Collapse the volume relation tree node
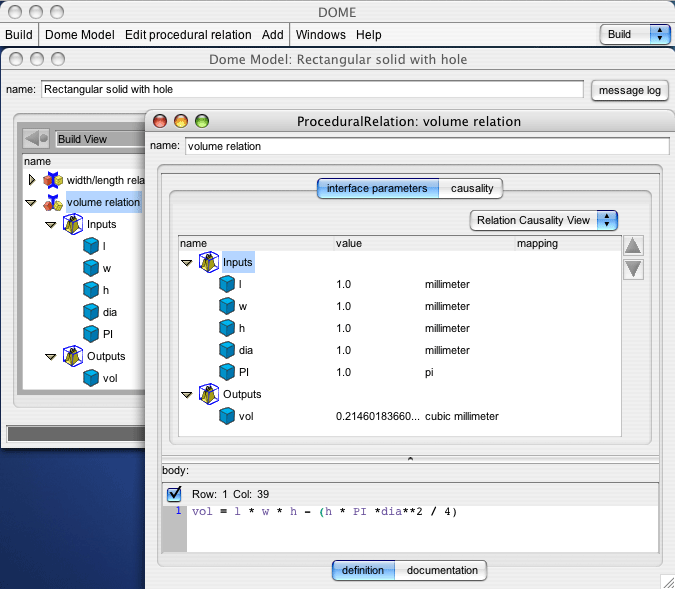This screenshot has width=675, height=589. tap(31, 202)
